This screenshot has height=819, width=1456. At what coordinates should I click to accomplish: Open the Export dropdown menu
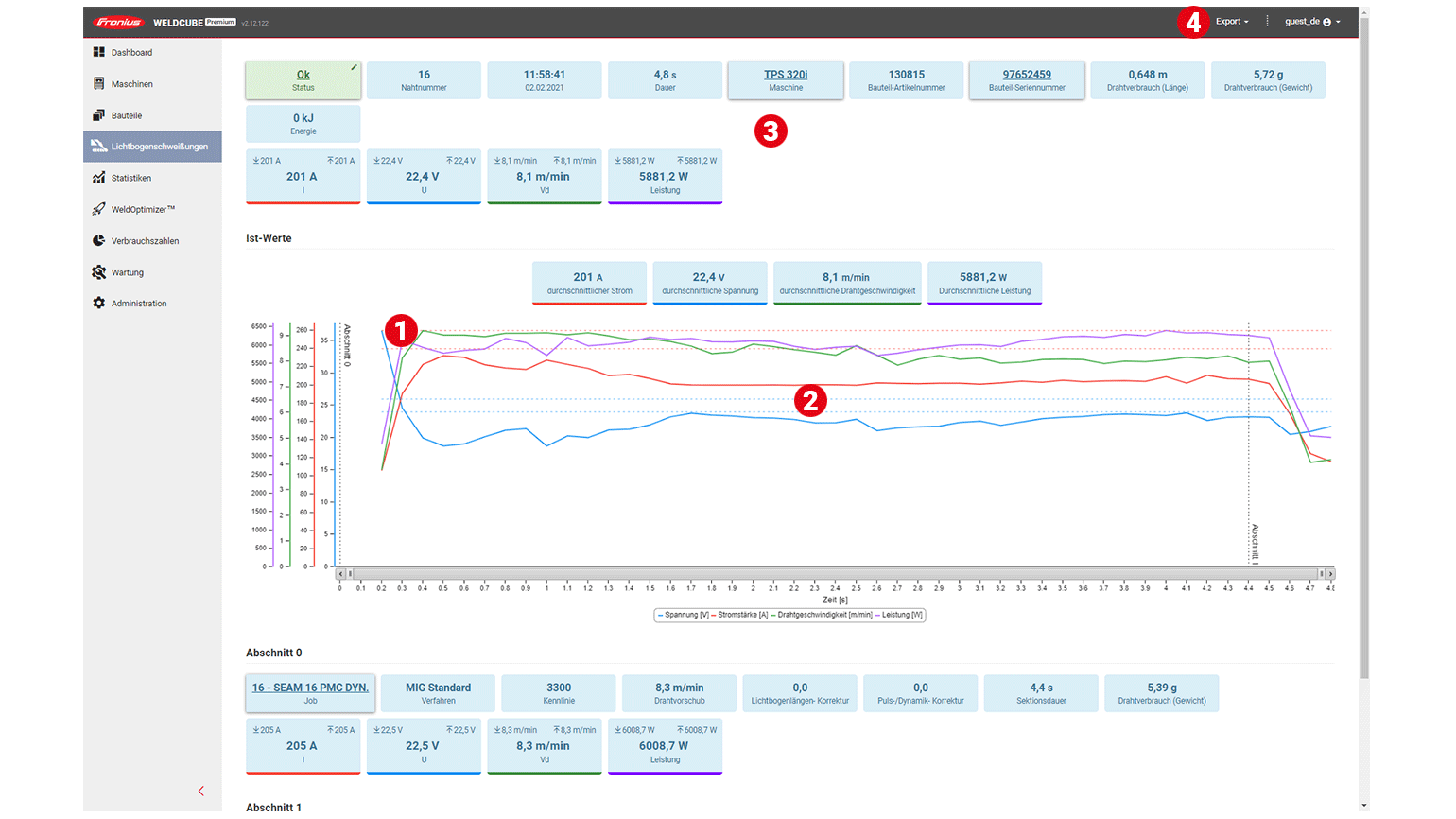pos(1231,22)
